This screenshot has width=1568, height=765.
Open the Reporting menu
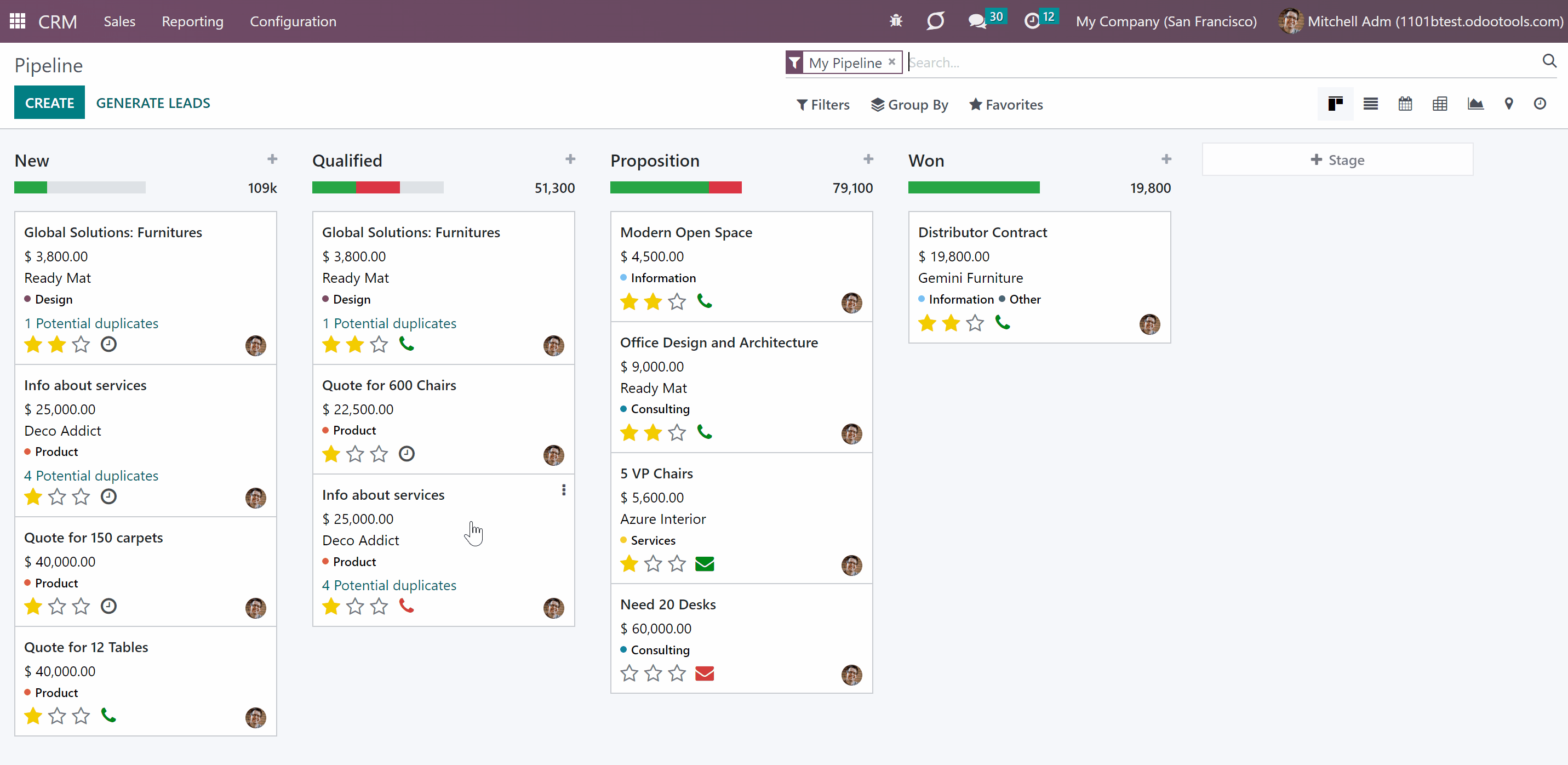[x=192, y=21]
